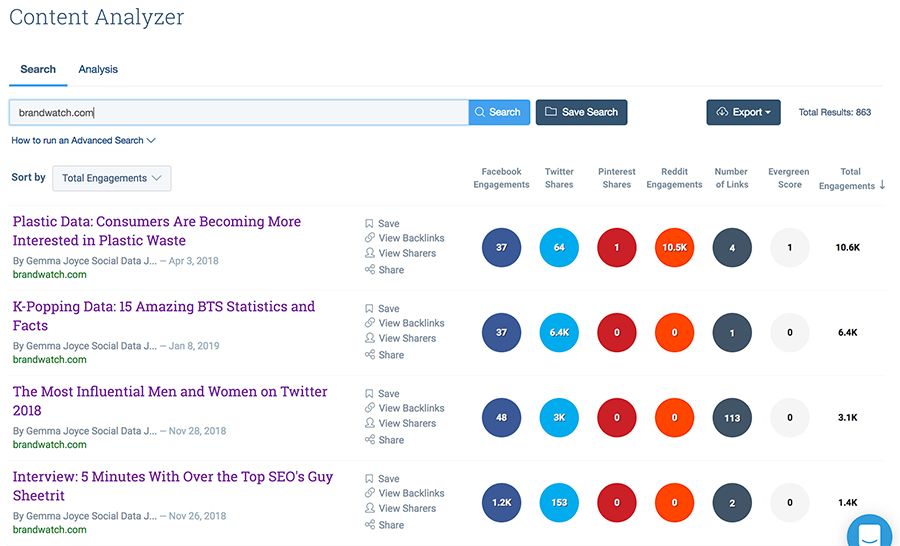Click the Twitter shares circle showing 6.4K
Screen dimensions: 900x546
559,333
